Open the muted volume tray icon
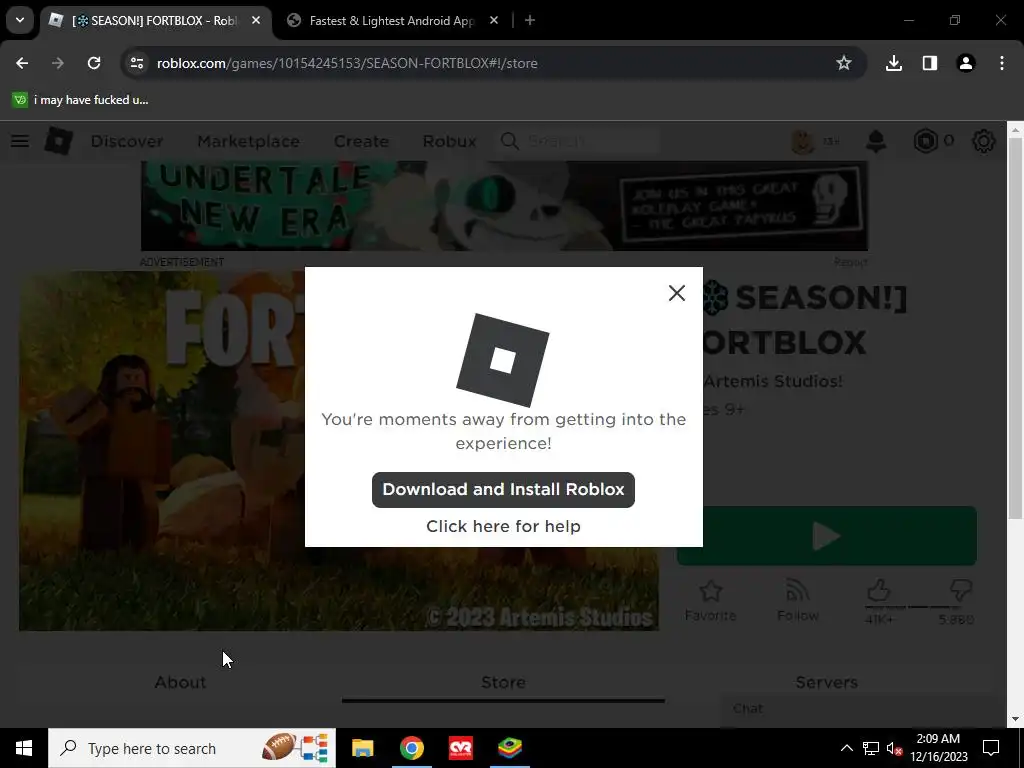This screenshot has height=768, width=1024. coord(895,748)
